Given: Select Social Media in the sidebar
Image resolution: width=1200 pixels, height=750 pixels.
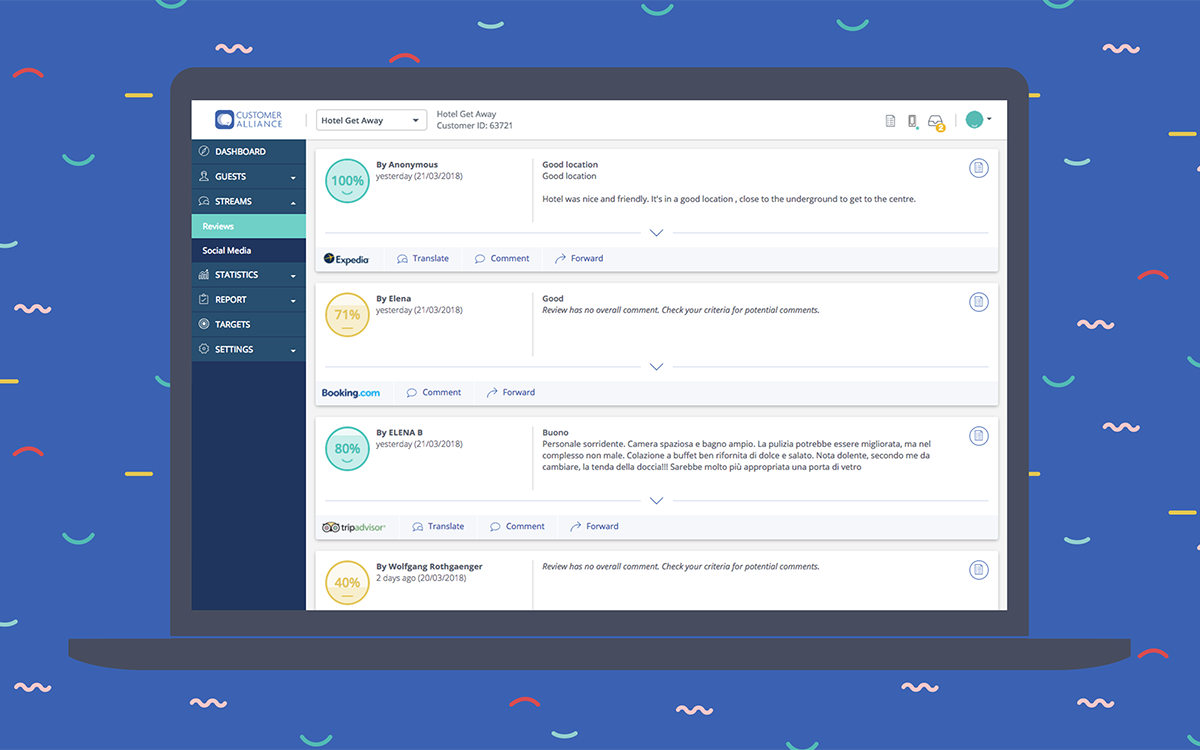Looking at the screenshot, I should 227,250.
